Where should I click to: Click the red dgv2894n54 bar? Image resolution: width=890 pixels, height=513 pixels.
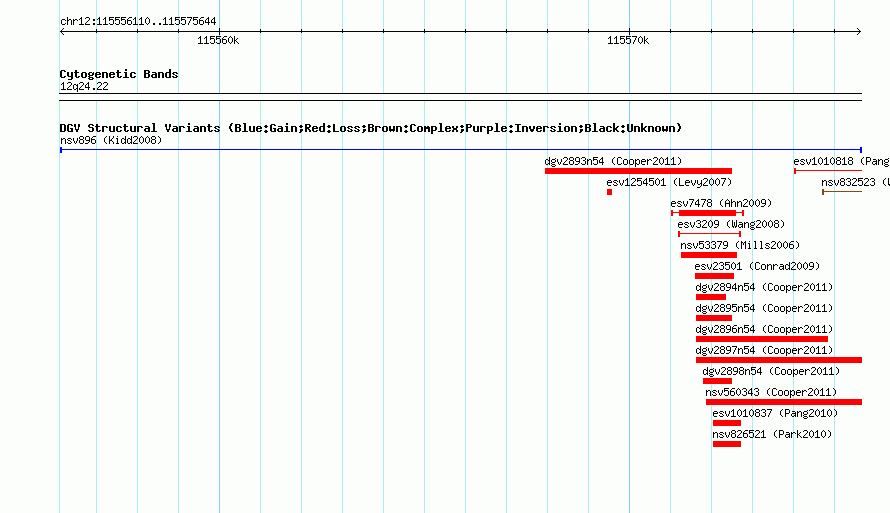[x=711, y=297]
